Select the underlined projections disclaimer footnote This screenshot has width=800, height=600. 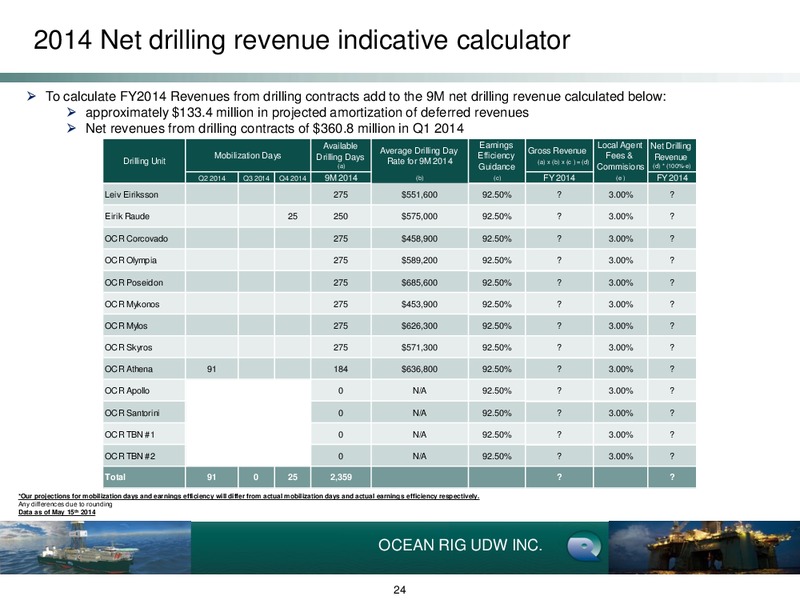coord(249,496)
